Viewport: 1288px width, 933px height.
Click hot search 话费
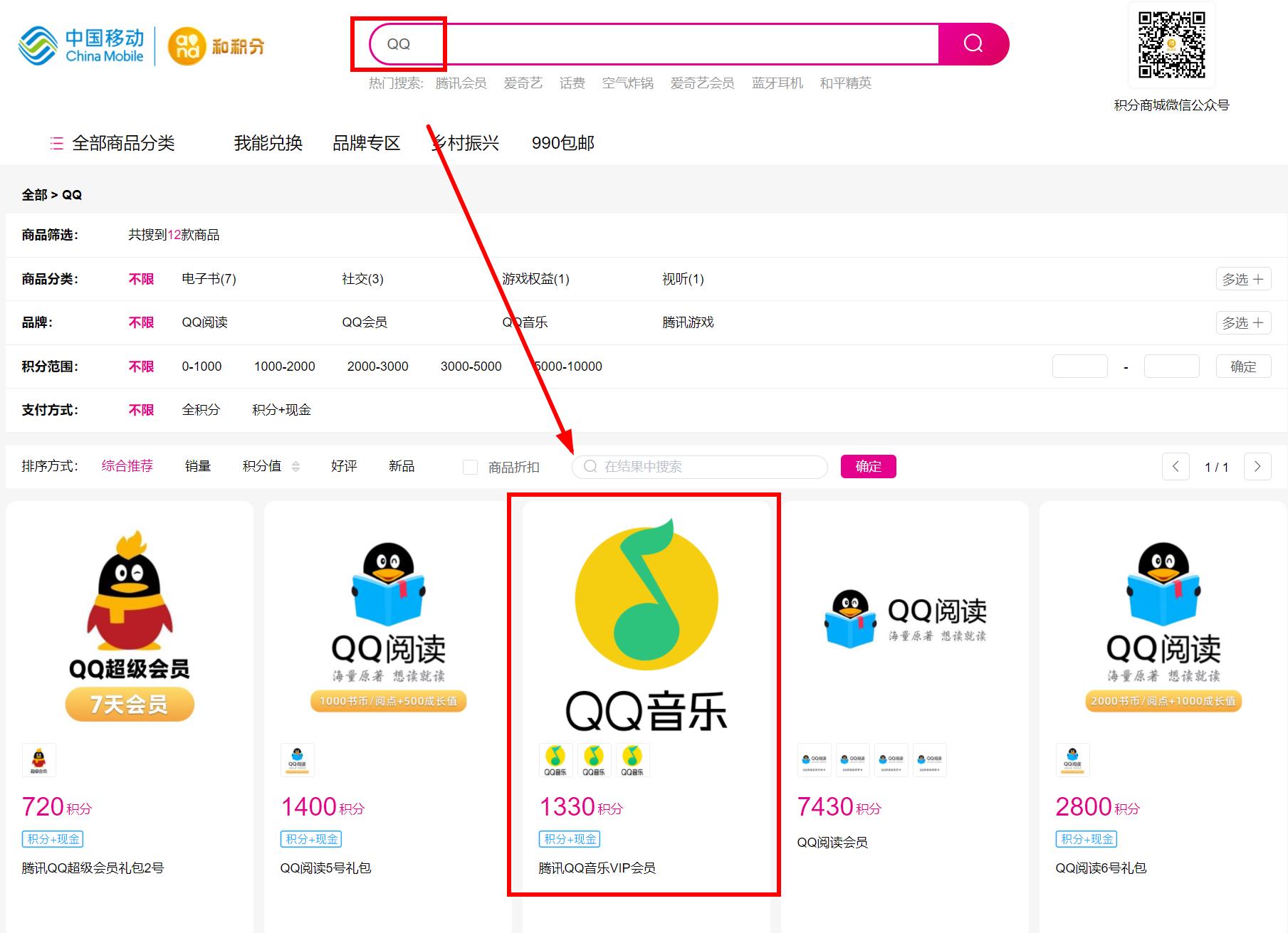(572, 83)
